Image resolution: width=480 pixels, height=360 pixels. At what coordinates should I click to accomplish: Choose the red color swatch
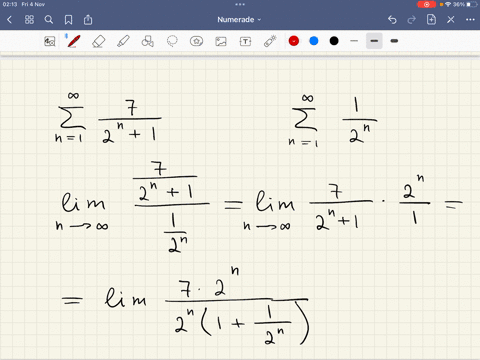click(x=294, y=41)
